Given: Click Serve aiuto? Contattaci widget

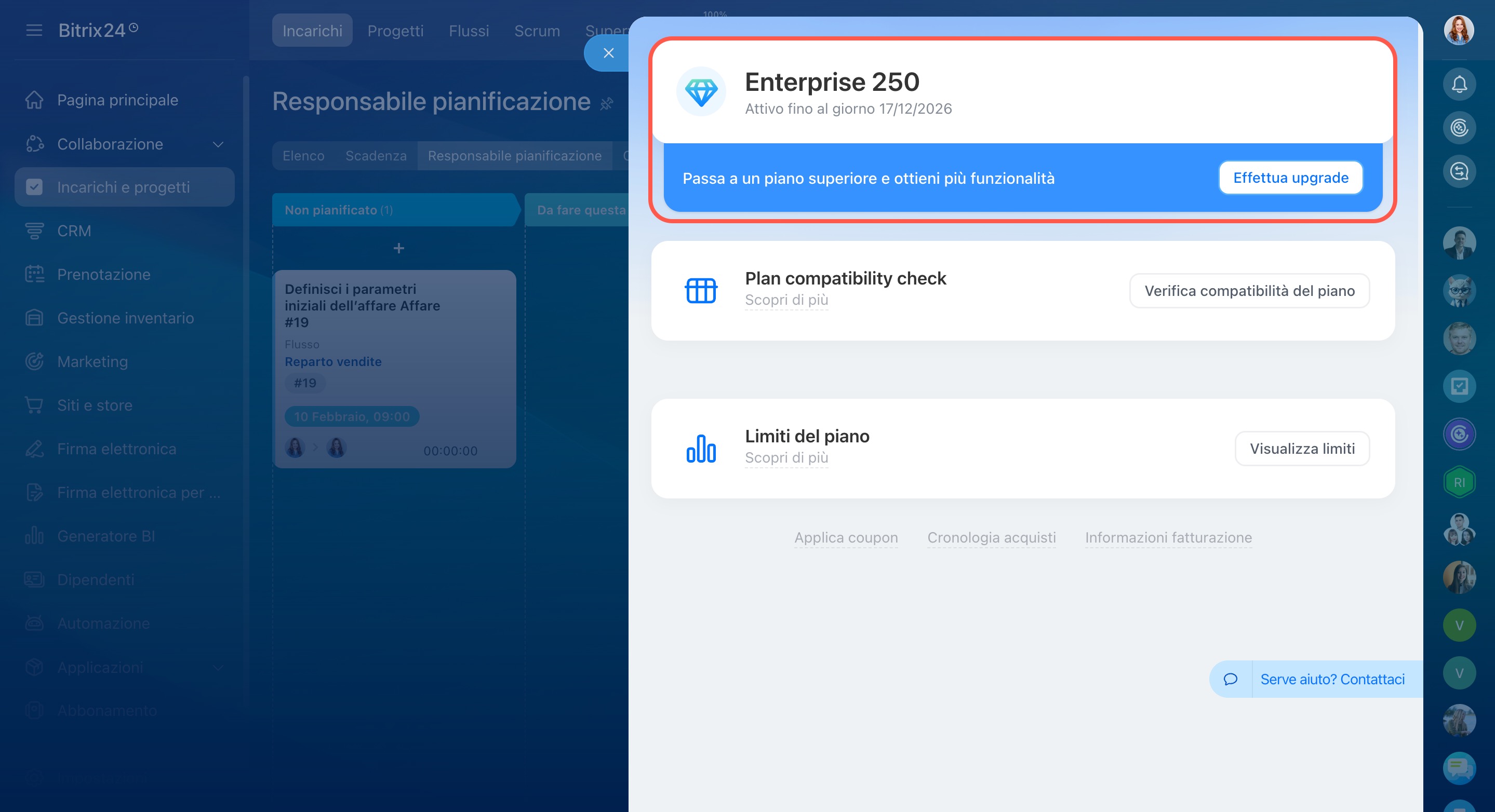Looking at the screenshot, I should pyautogui.click(x=1331, y=679).
